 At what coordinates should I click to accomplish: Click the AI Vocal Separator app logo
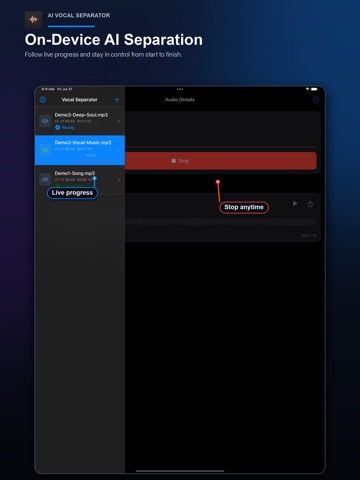coord(33,20)
